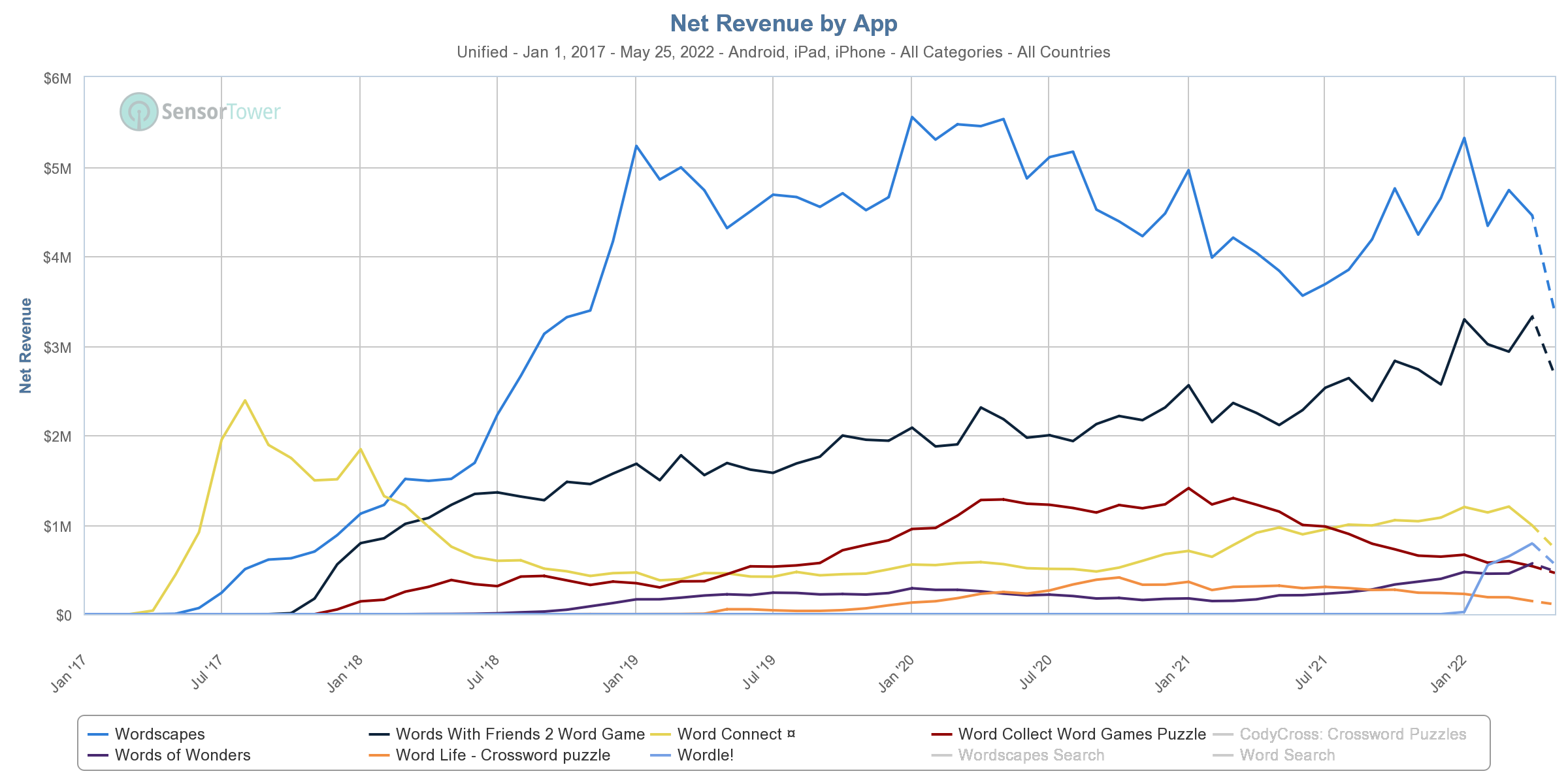Click the $1M y-axis tick label
This screenshot has height=784, width=1568.
(57, 527)
